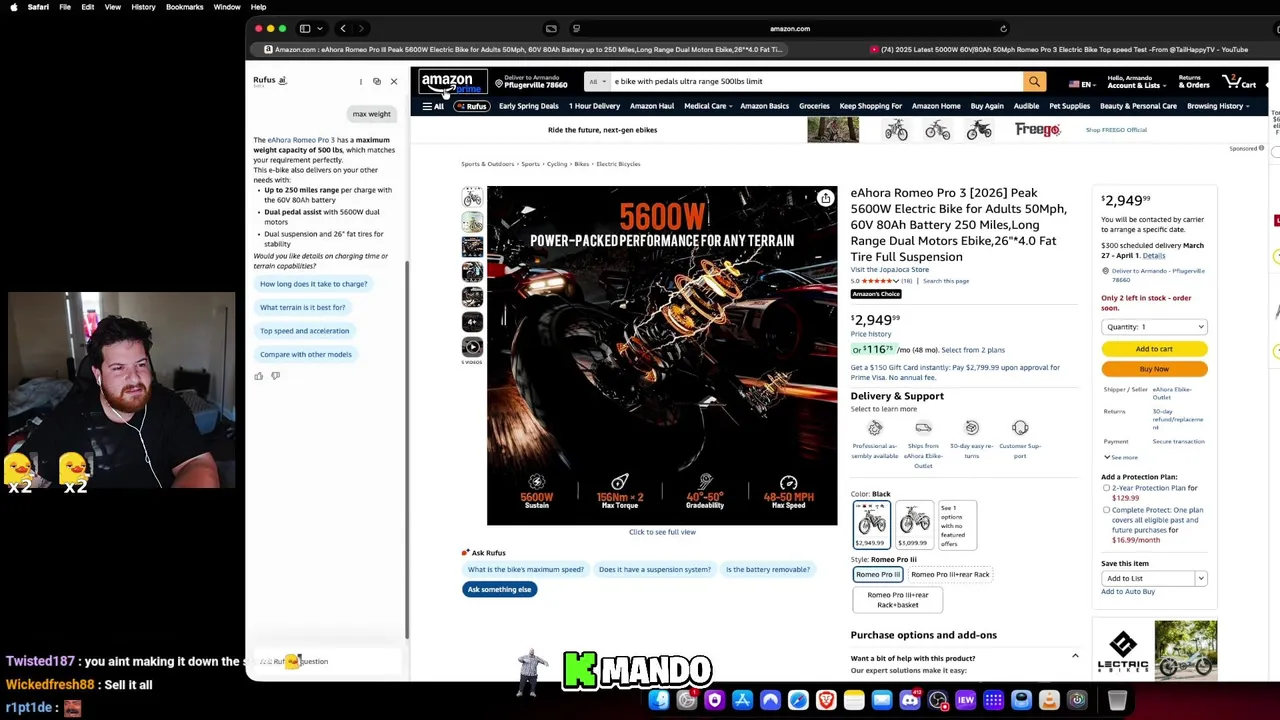Open Early Spring Deals nav item

[x=529, y=106]
